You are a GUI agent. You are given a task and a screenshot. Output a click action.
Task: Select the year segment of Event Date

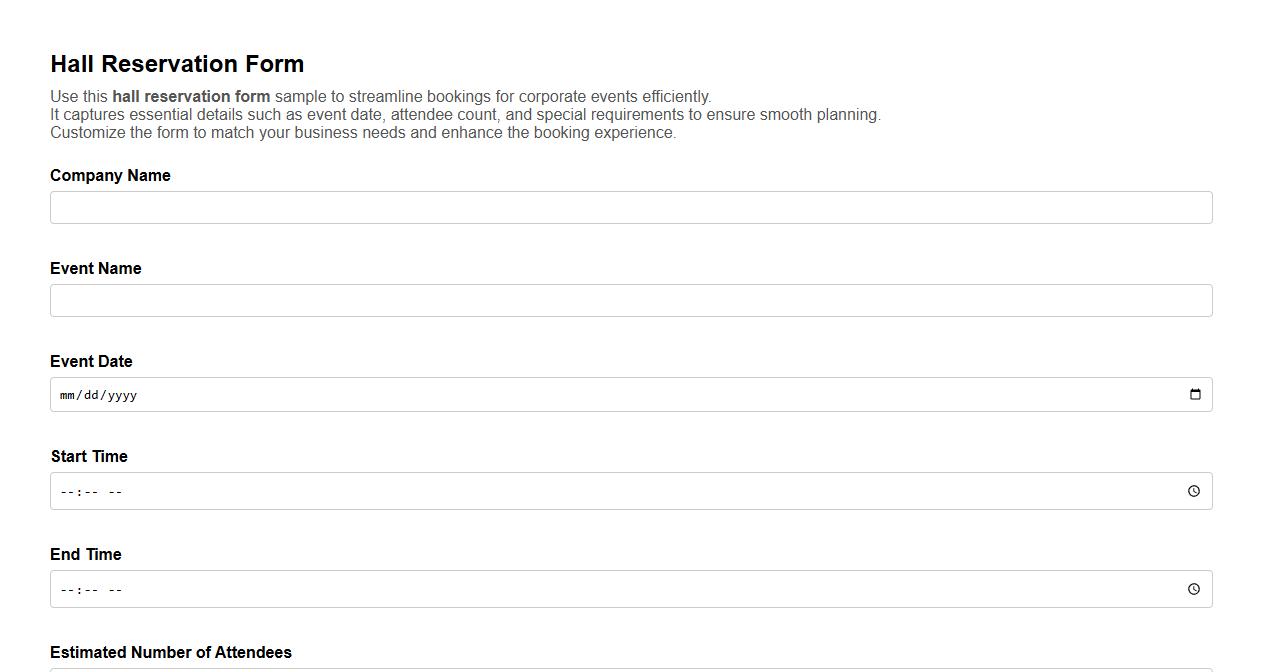(x=122, y=395)
